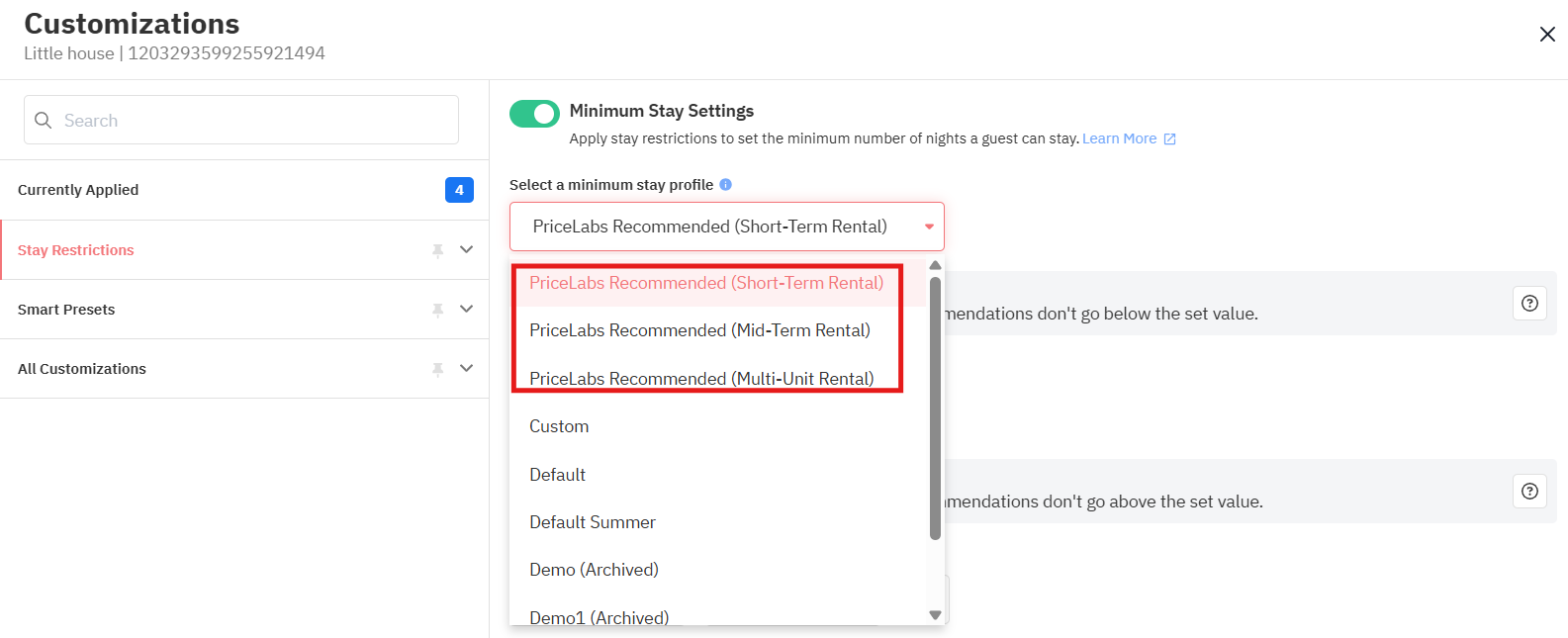Image resolution: width=1568 pixels, height=638 pixels.
Task: Close the Customizations panel with the X
Action: coord(1547,35)
